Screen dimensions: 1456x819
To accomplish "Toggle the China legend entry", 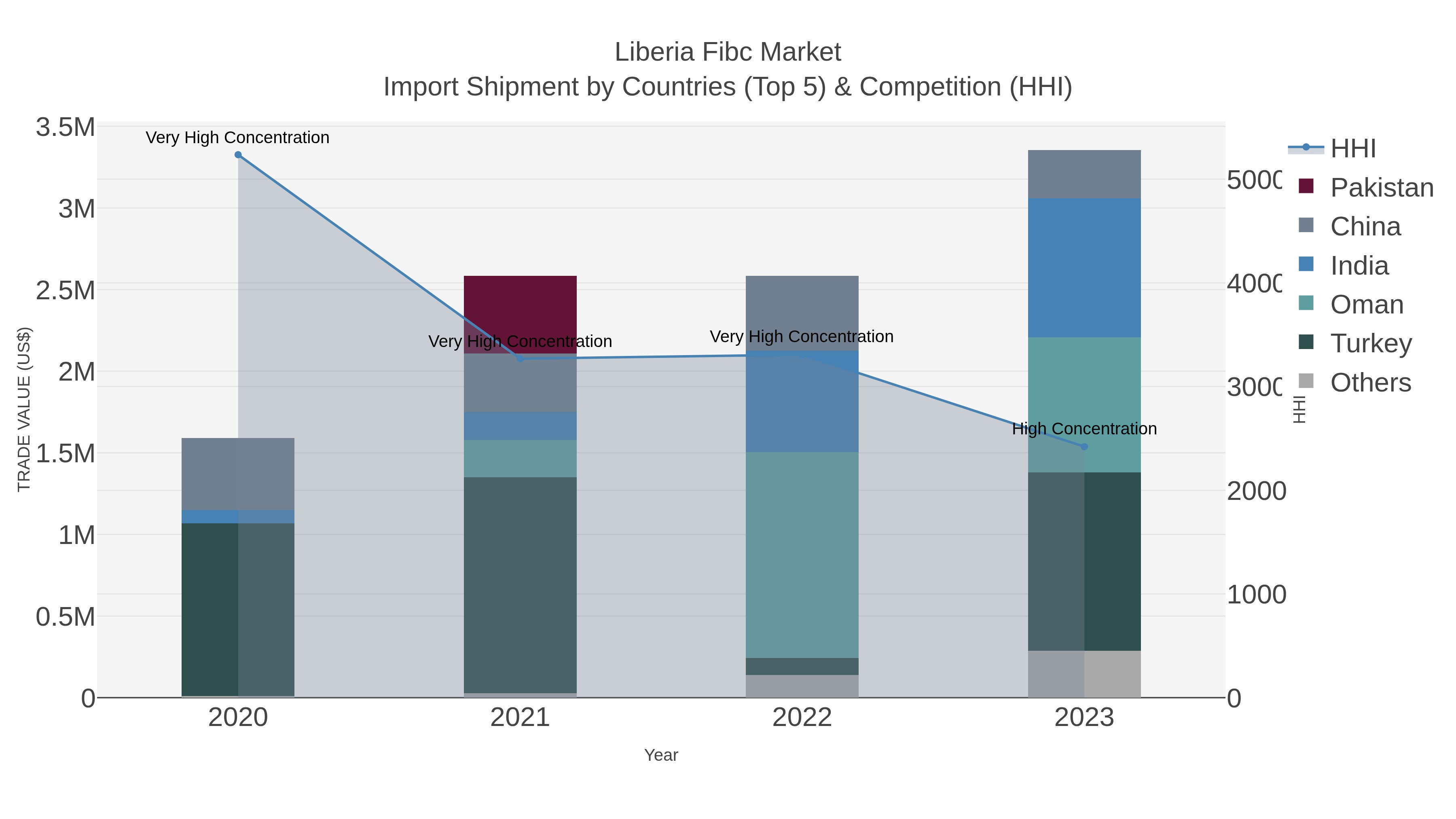I will (1350, 226).
